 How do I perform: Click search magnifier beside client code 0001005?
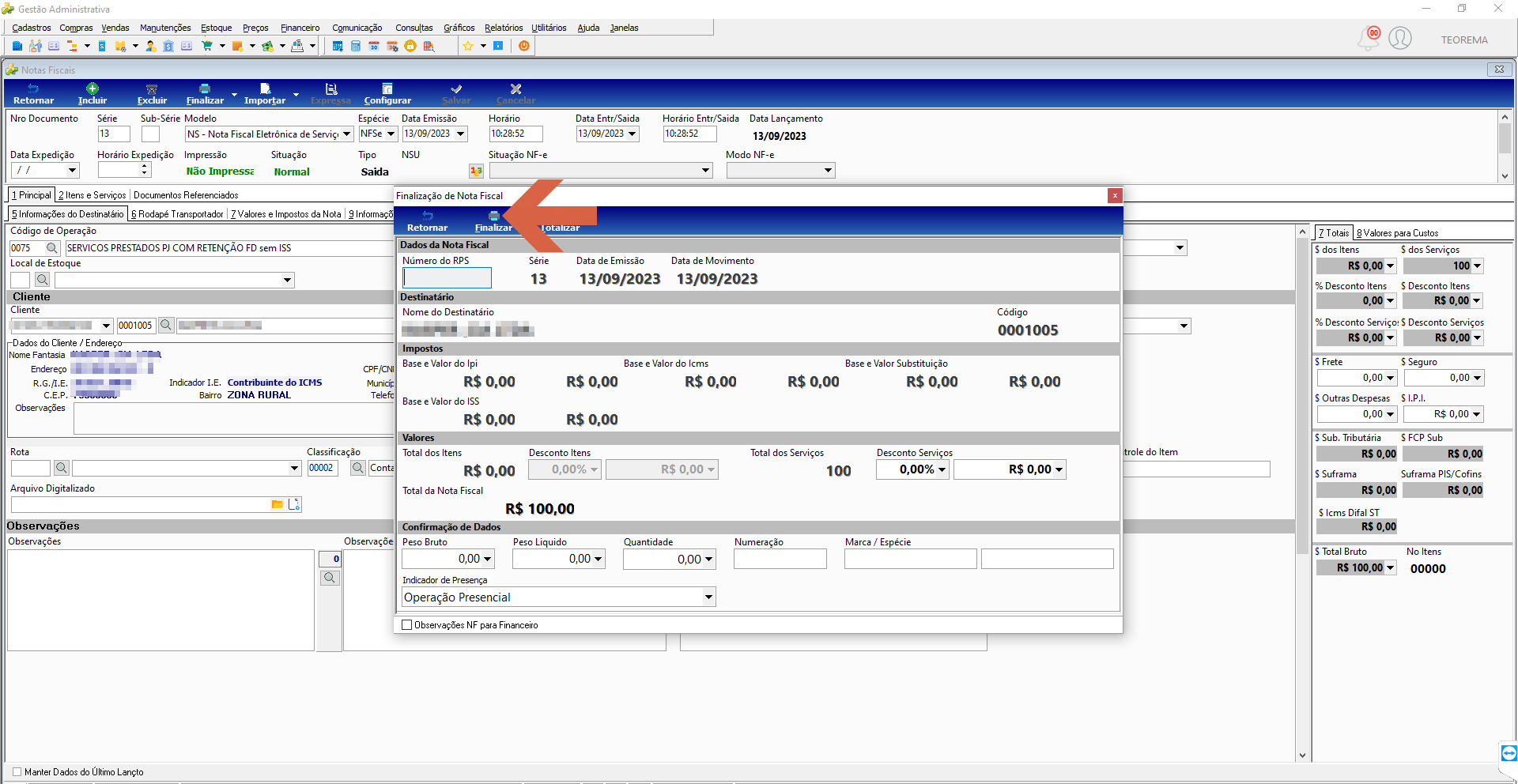166,325
